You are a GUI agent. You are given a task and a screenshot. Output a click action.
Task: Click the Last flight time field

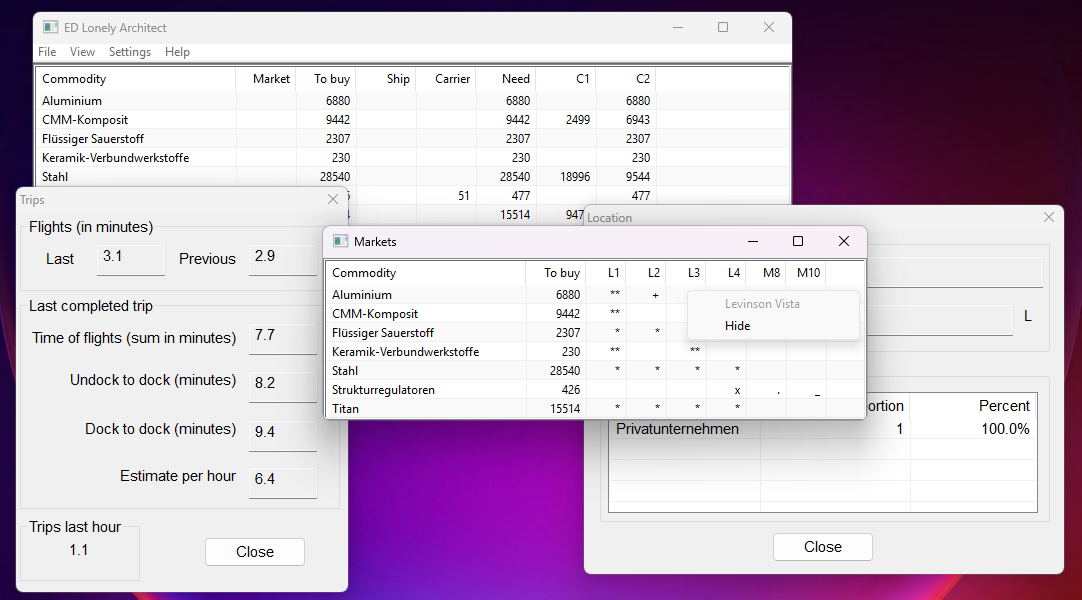coord(131,259)
